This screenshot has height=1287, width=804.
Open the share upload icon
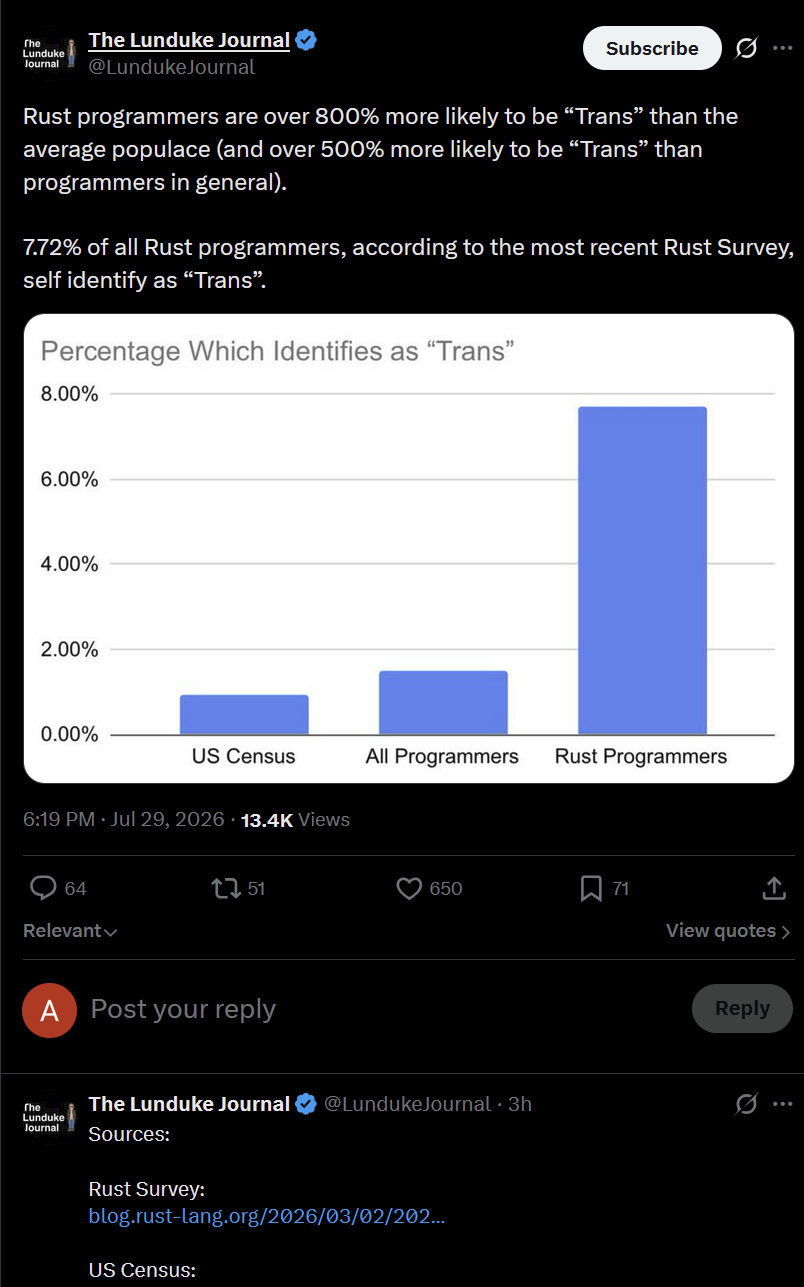[x=774, y=888]
